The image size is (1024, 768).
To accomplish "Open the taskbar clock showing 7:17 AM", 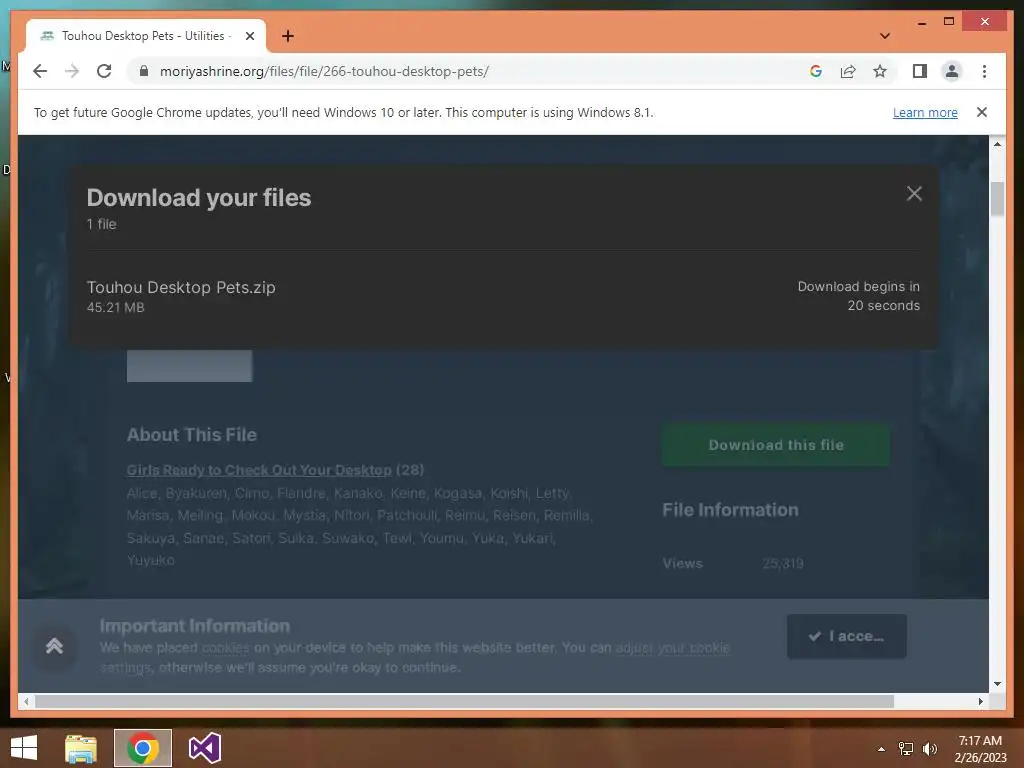I will point(980,749).
